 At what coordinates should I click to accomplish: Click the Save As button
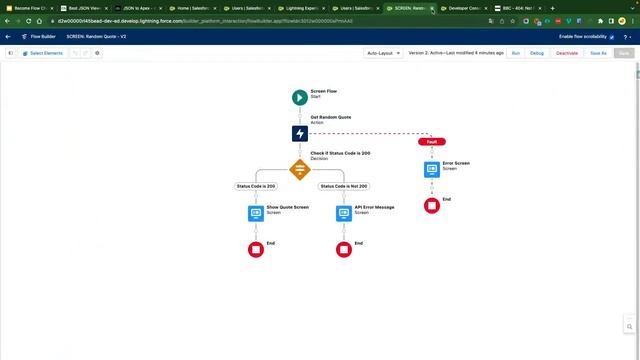click(x=598, y=53)
